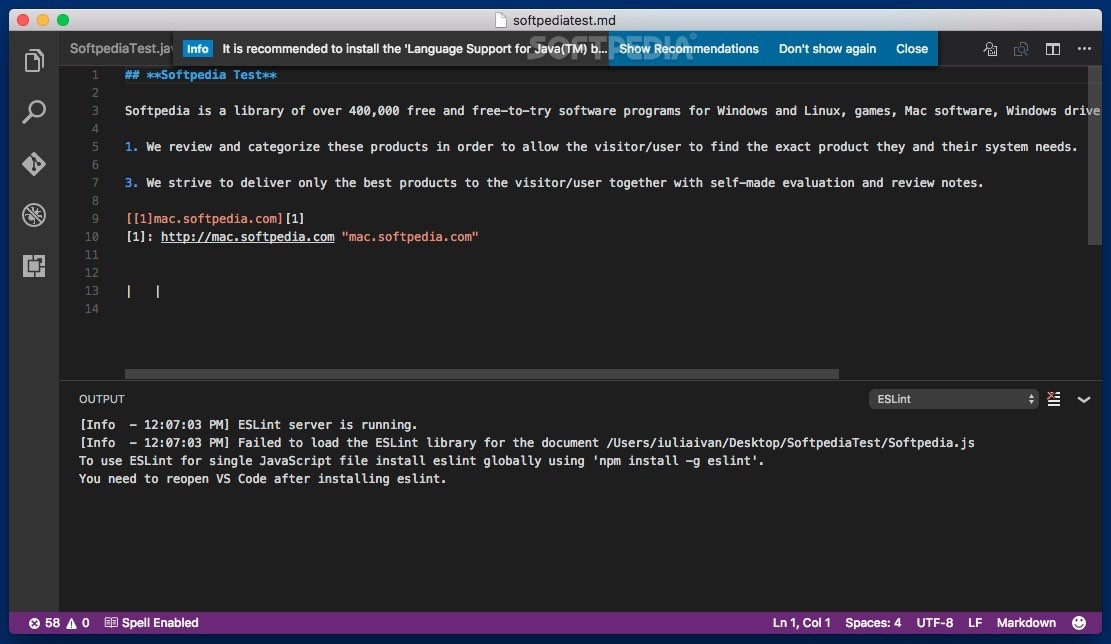
Task: Click the text 'ESLint server is running.'
Action: click(327, 424)
